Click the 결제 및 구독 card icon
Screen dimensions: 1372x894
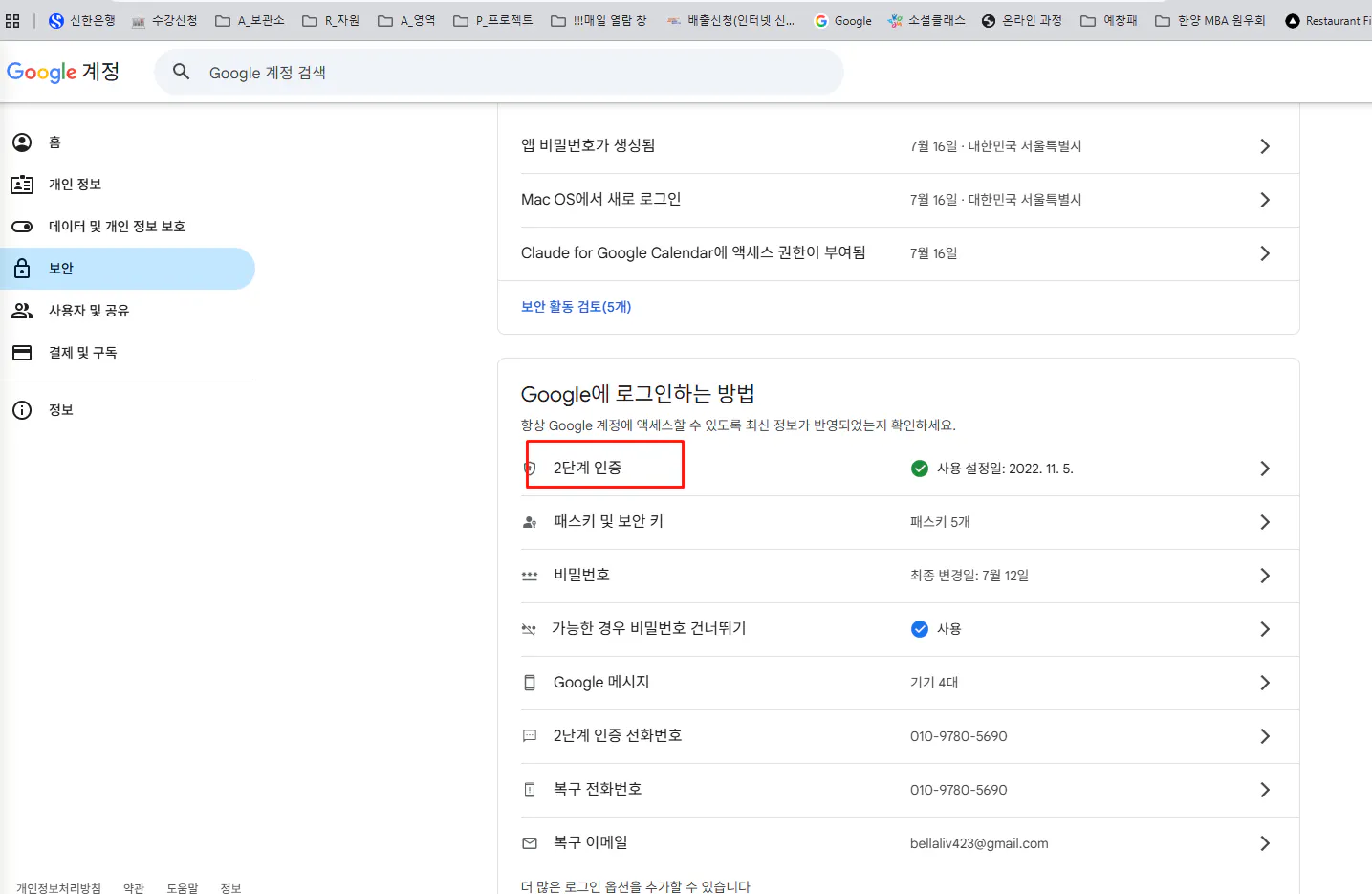pos(22,353)
